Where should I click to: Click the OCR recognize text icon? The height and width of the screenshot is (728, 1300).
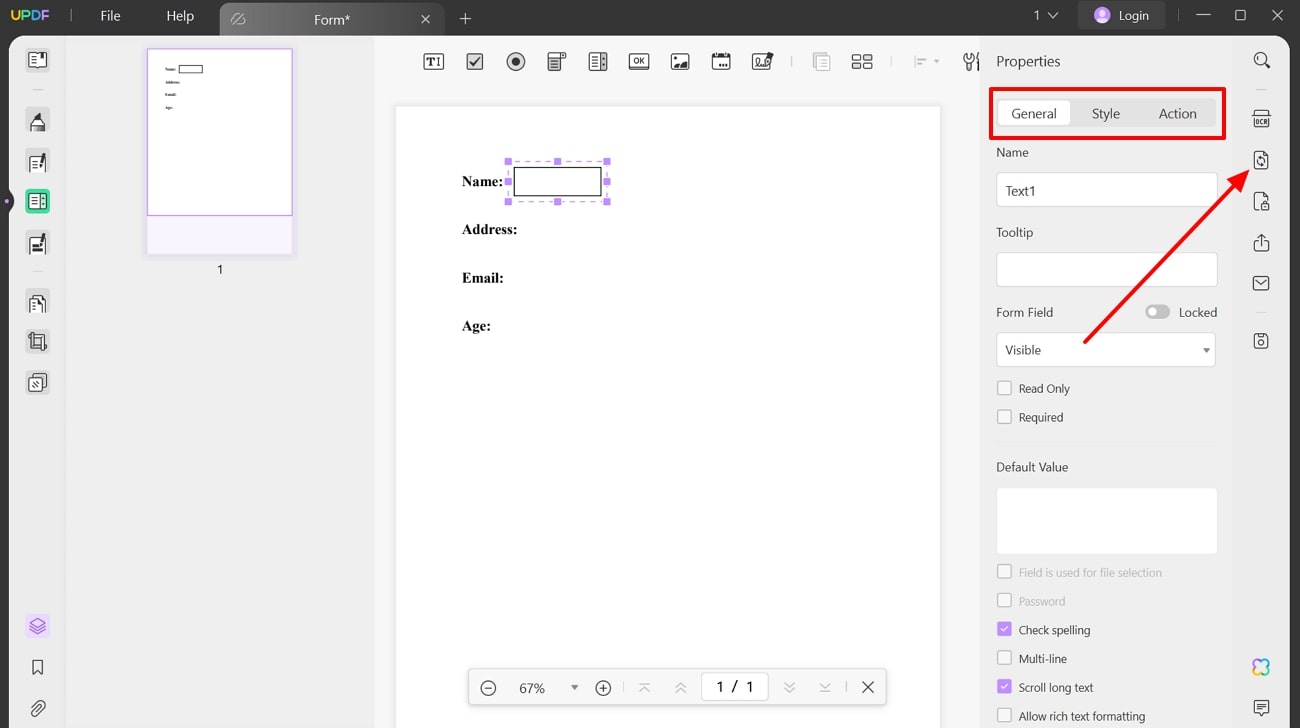(1262, 119)
